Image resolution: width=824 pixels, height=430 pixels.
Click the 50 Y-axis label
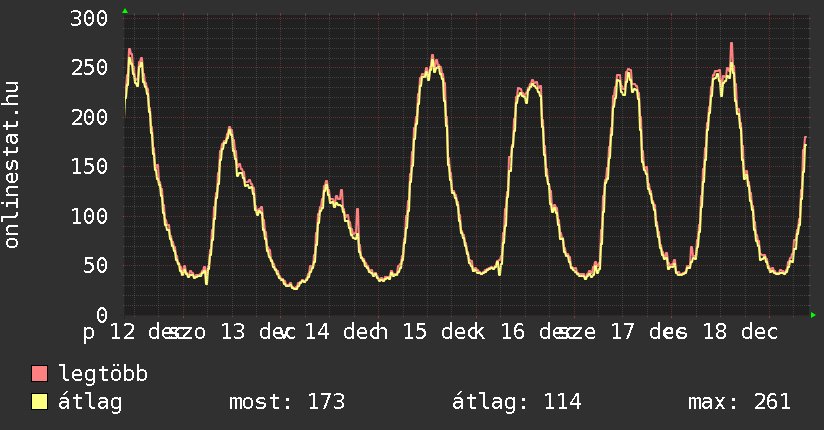[96, 265]
